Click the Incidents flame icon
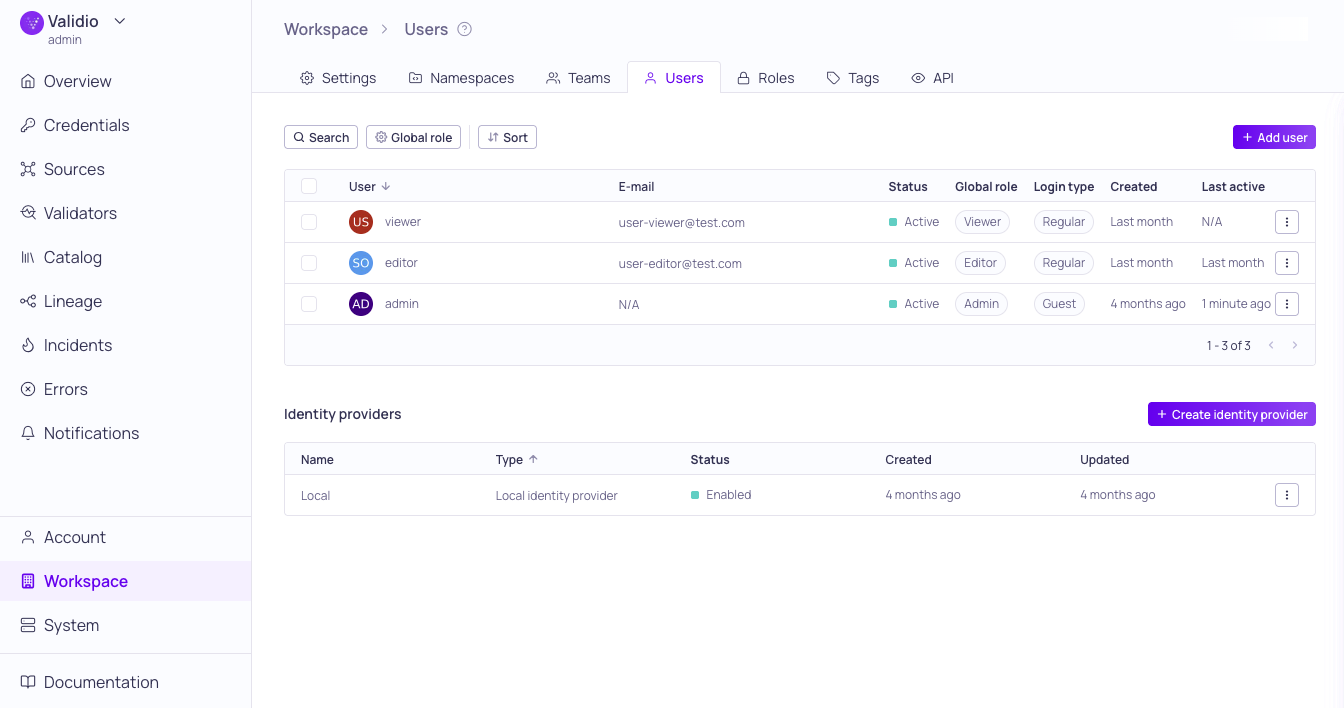 28,345
